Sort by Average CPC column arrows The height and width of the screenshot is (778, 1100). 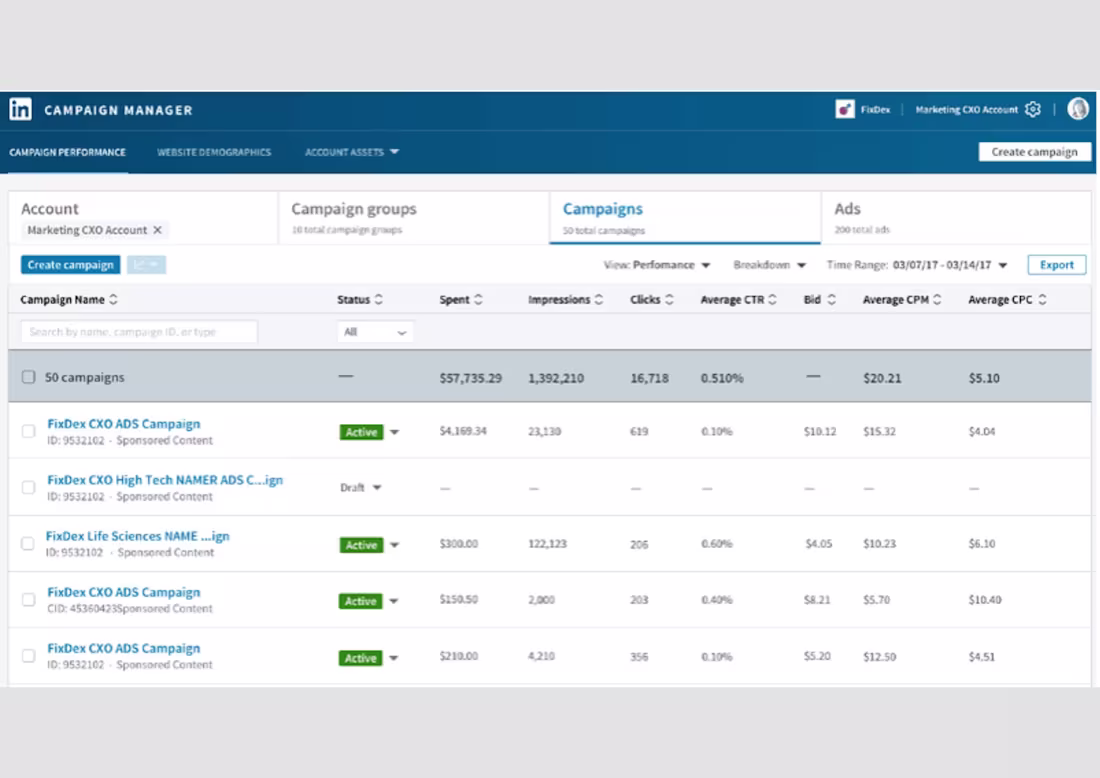pos(1042,300)
